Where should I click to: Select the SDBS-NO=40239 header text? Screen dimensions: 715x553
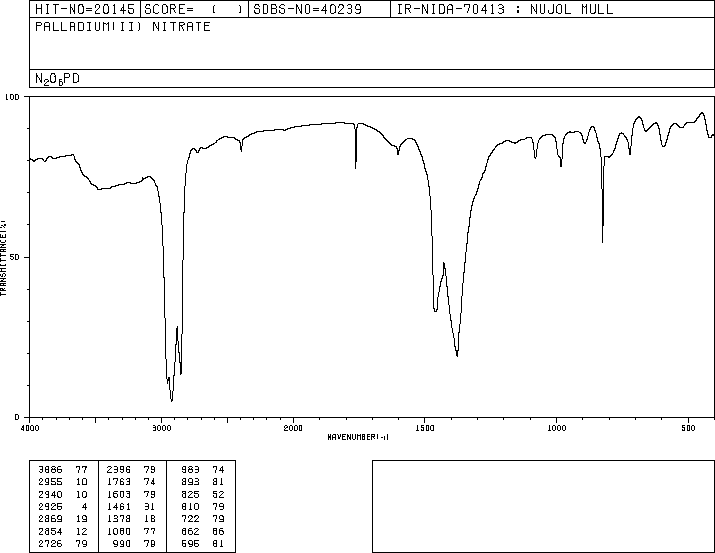pos(308,9)
